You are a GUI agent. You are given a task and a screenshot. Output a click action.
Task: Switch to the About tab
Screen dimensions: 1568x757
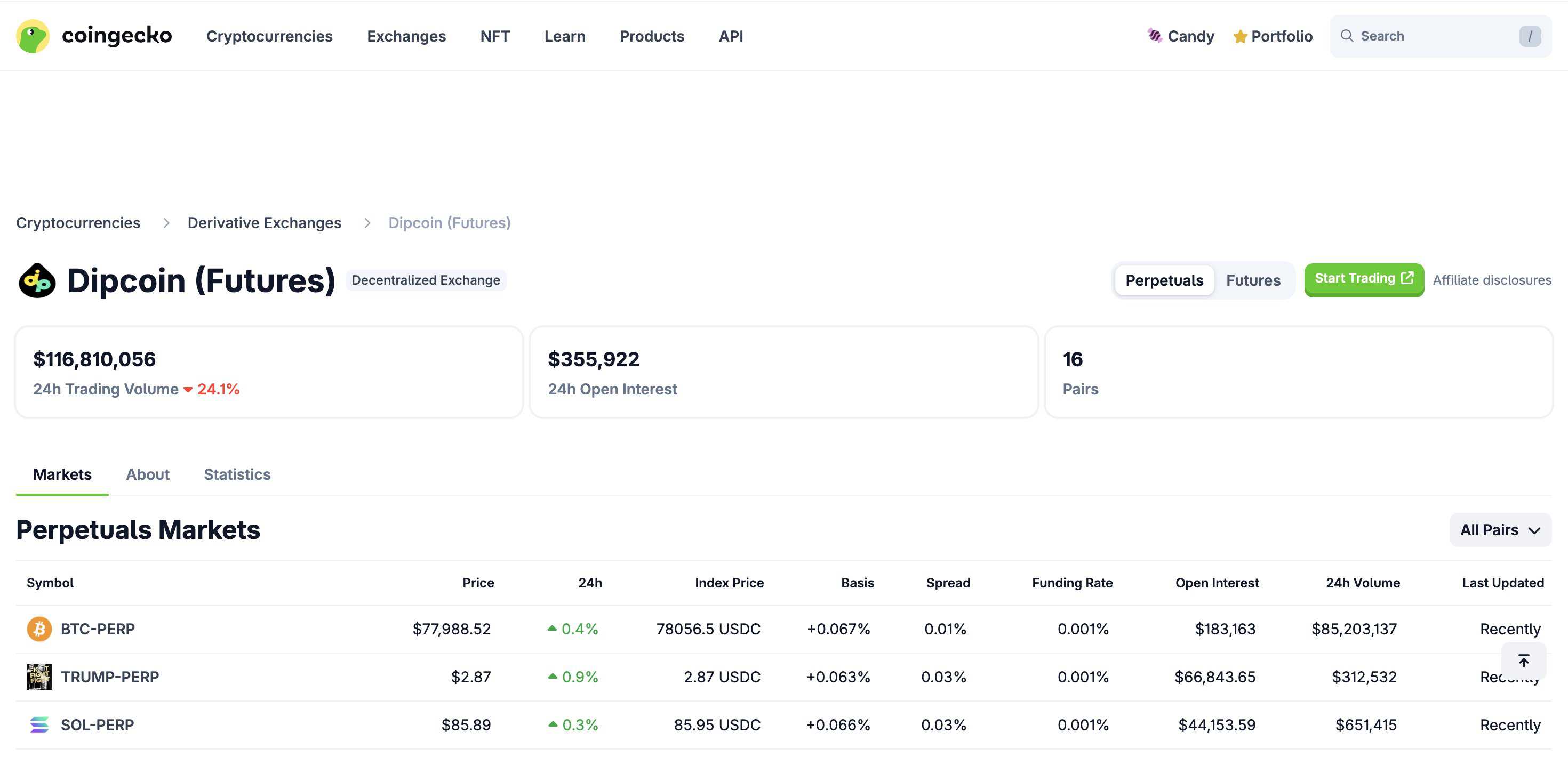147,474
